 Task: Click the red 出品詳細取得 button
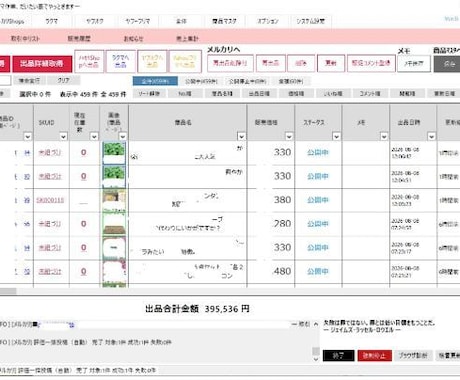42,63
